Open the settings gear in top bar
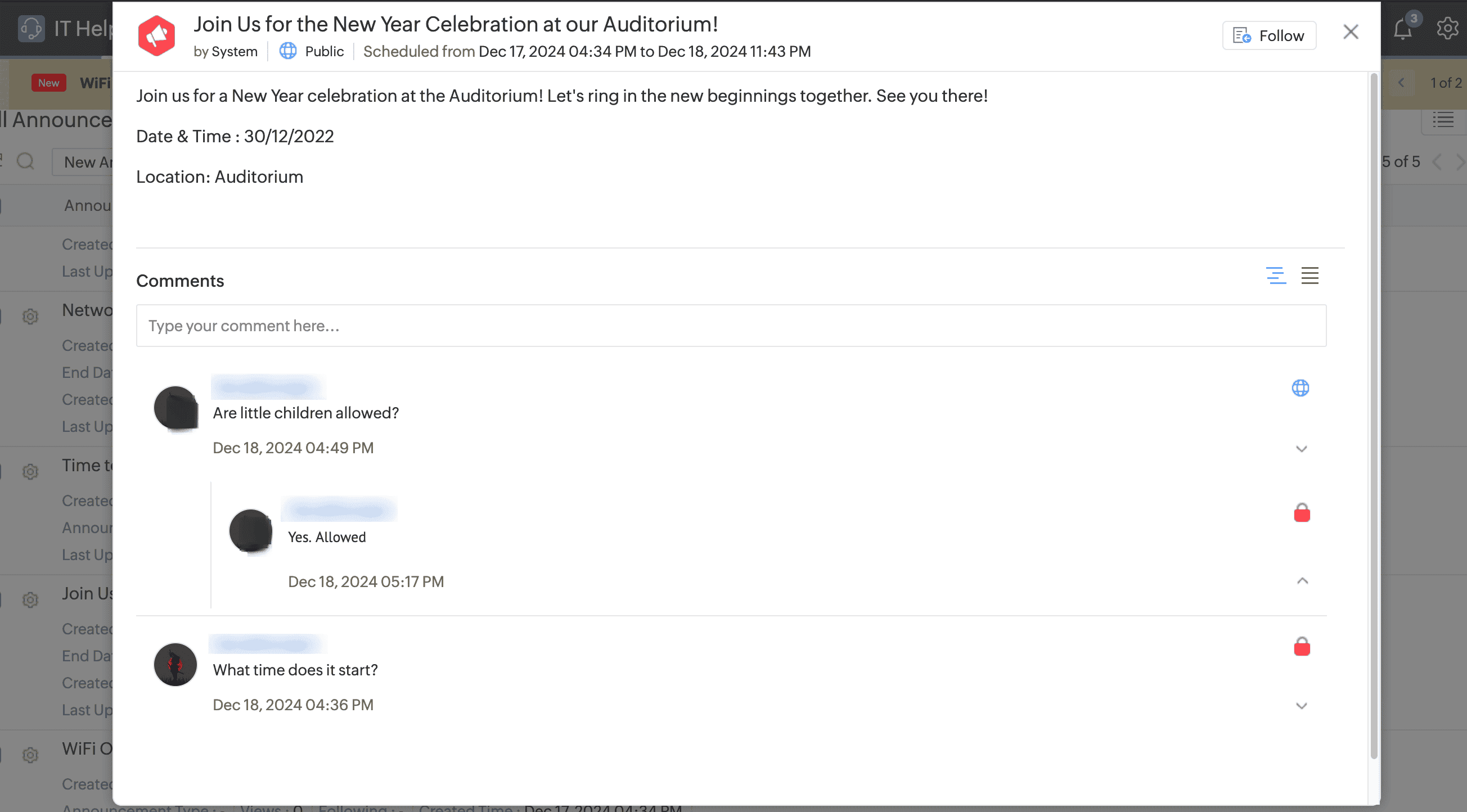This screenshot has width=1467, height=812. click(1447, 29)
